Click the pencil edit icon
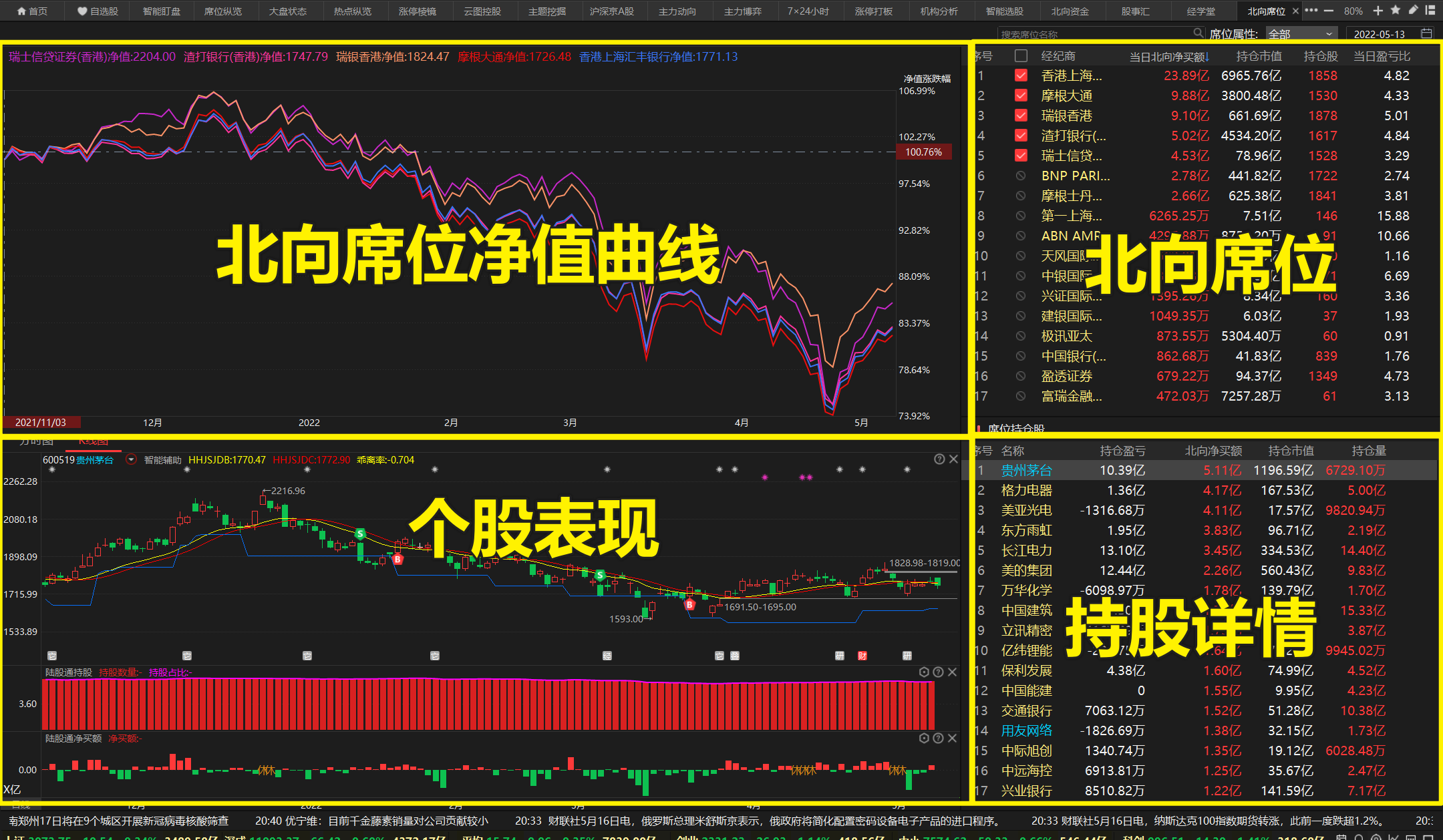This screenshot has width=1443, height=840. pyautogui.click(x=1413, y=11)
